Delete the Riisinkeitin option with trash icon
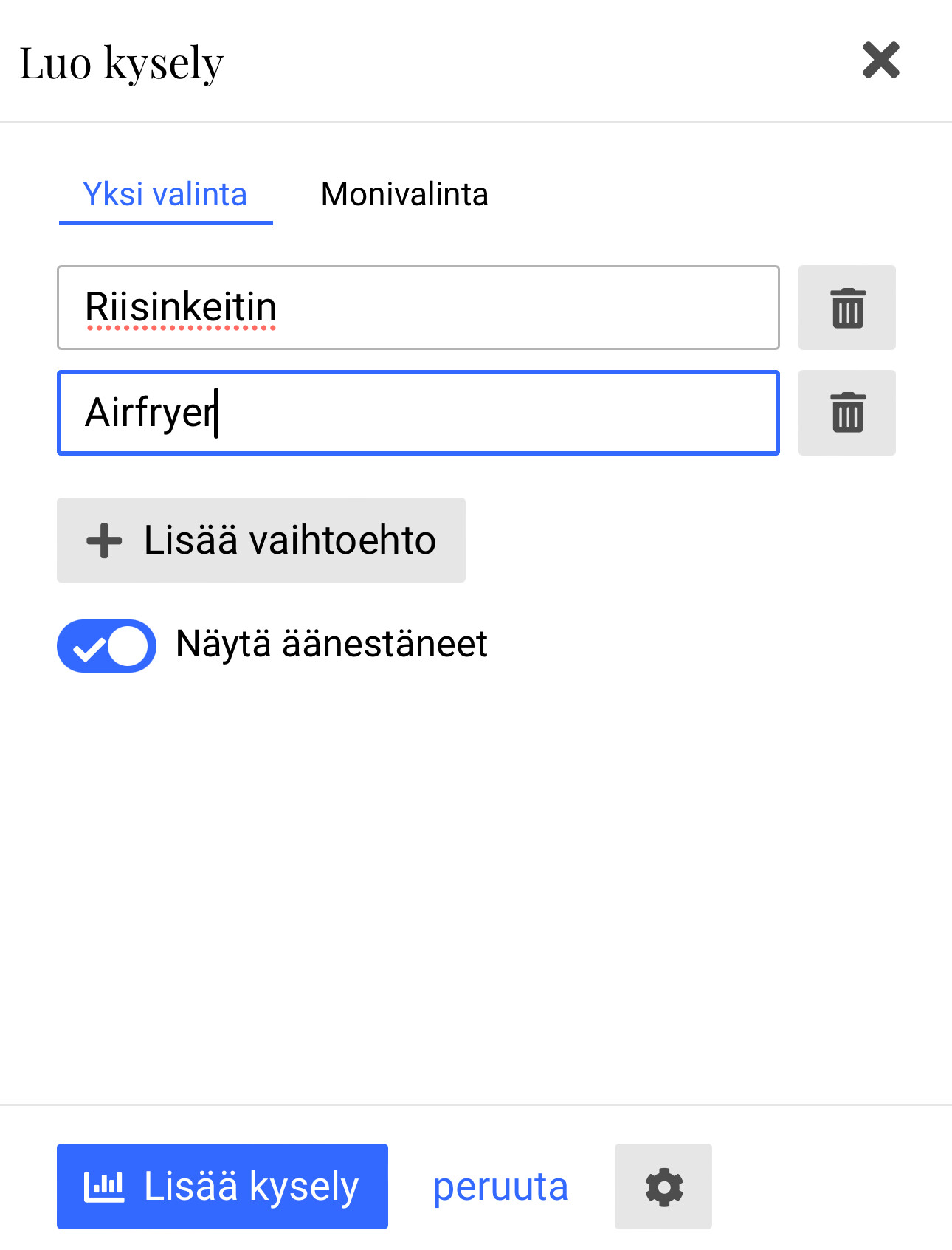This screenshot has width=952, height=1250. point(847,308)
